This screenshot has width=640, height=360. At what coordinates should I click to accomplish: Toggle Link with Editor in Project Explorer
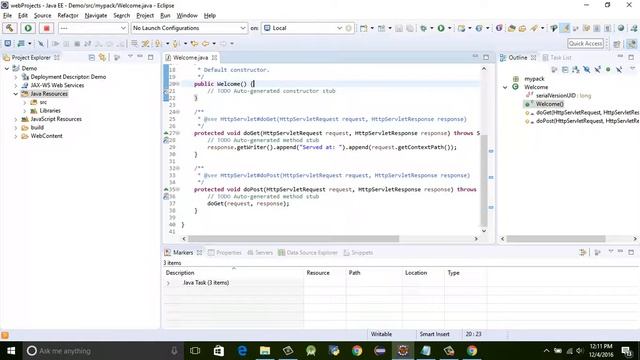[102, 58]
